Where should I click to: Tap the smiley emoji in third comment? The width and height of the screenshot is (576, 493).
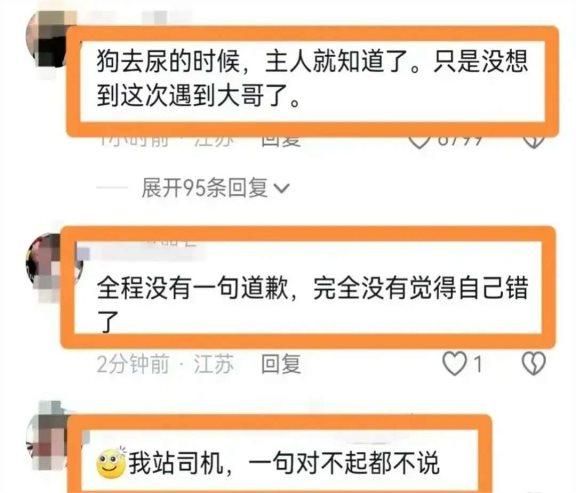[111, 463]
